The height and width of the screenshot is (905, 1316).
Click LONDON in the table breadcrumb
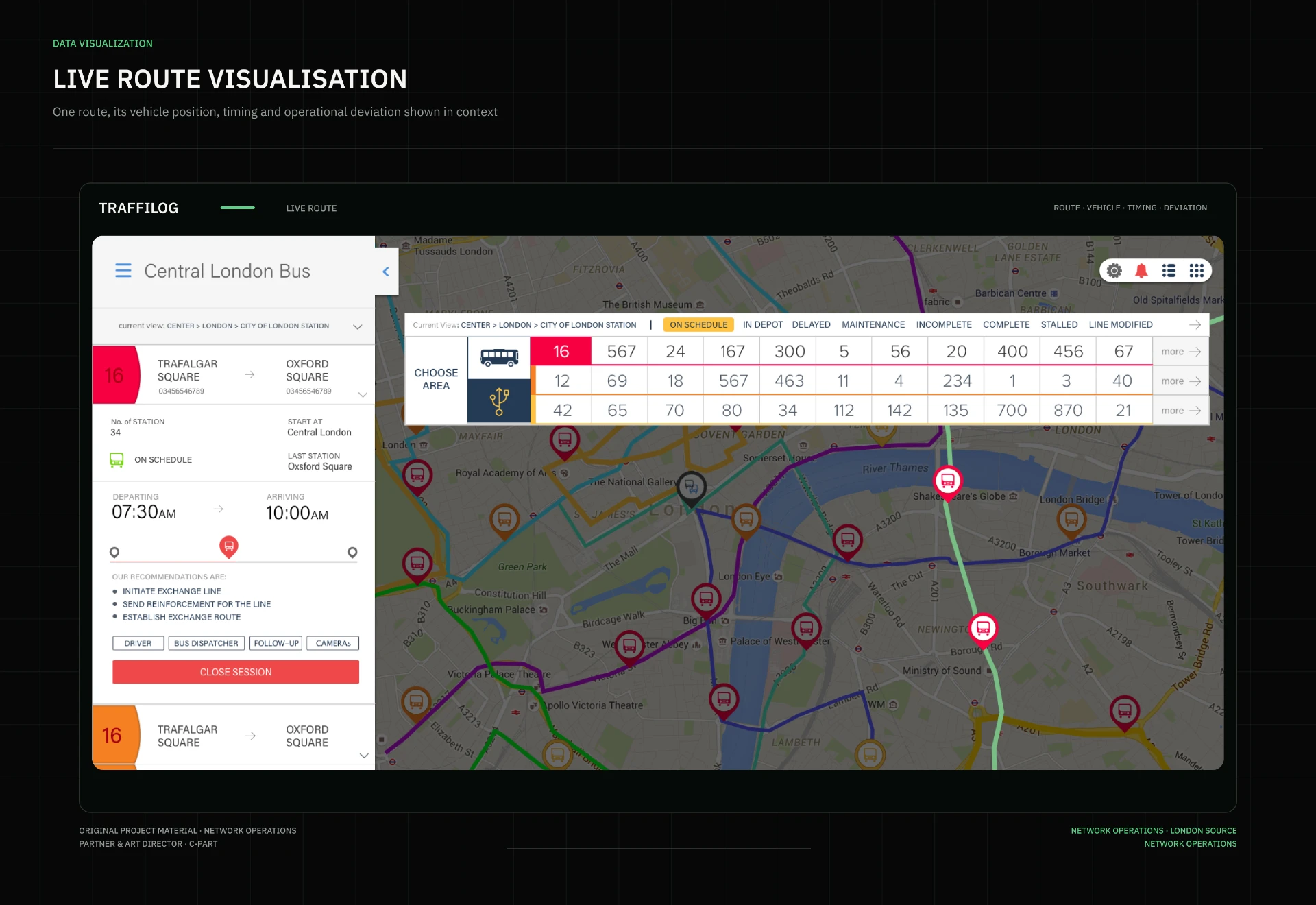pos(515,325)
